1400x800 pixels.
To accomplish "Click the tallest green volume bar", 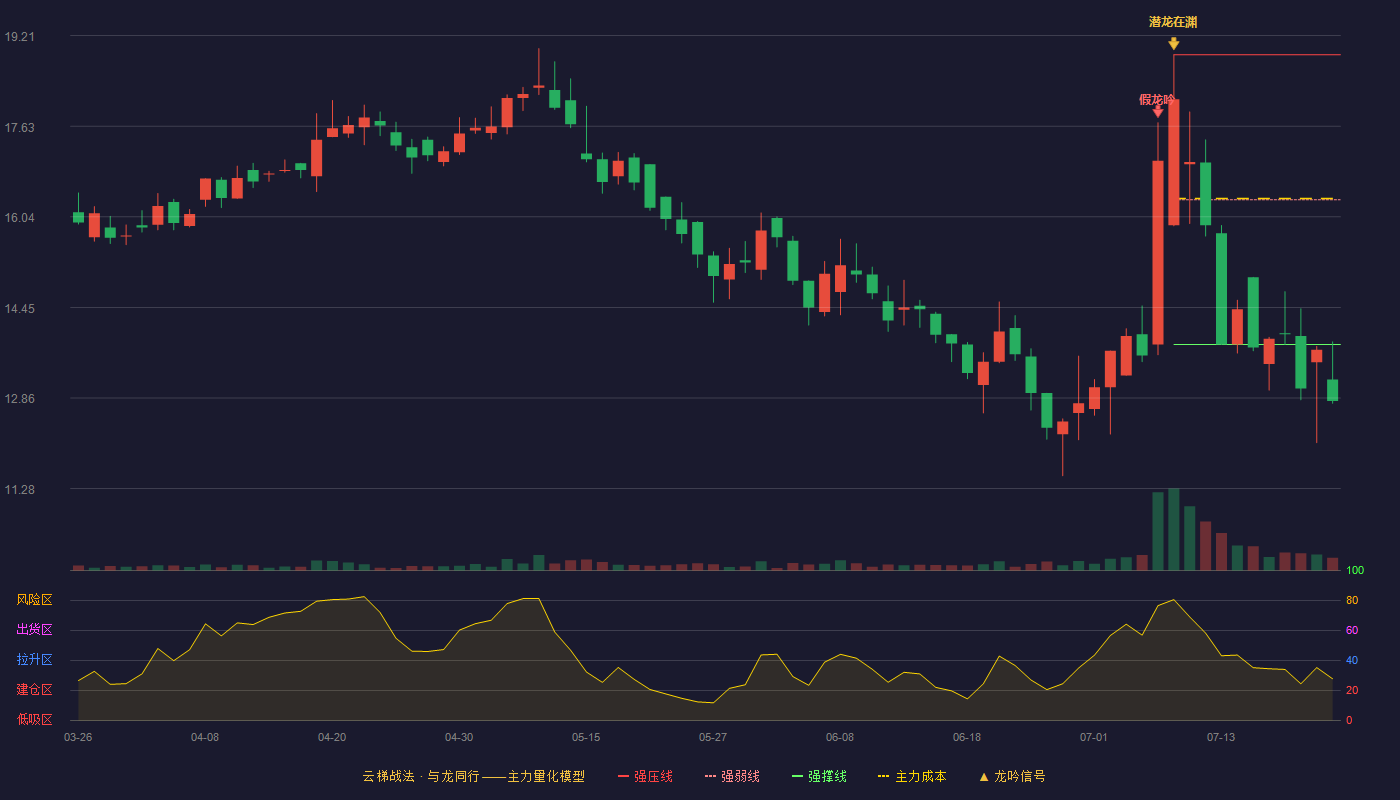I will point(1174,529).
